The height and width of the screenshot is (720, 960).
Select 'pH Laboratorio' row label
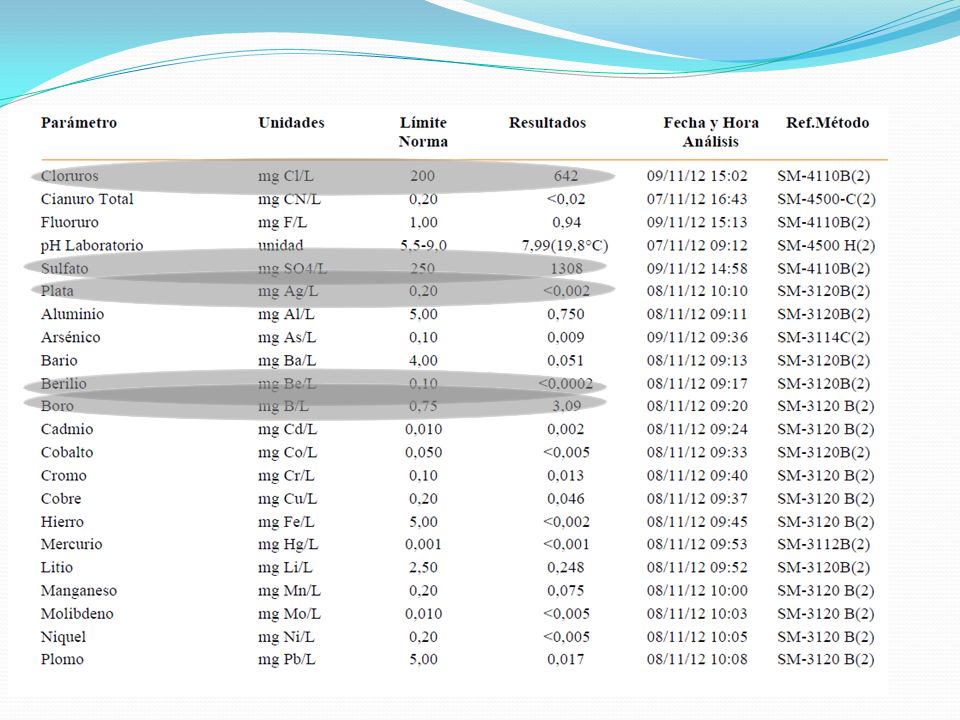click(92, 246)
